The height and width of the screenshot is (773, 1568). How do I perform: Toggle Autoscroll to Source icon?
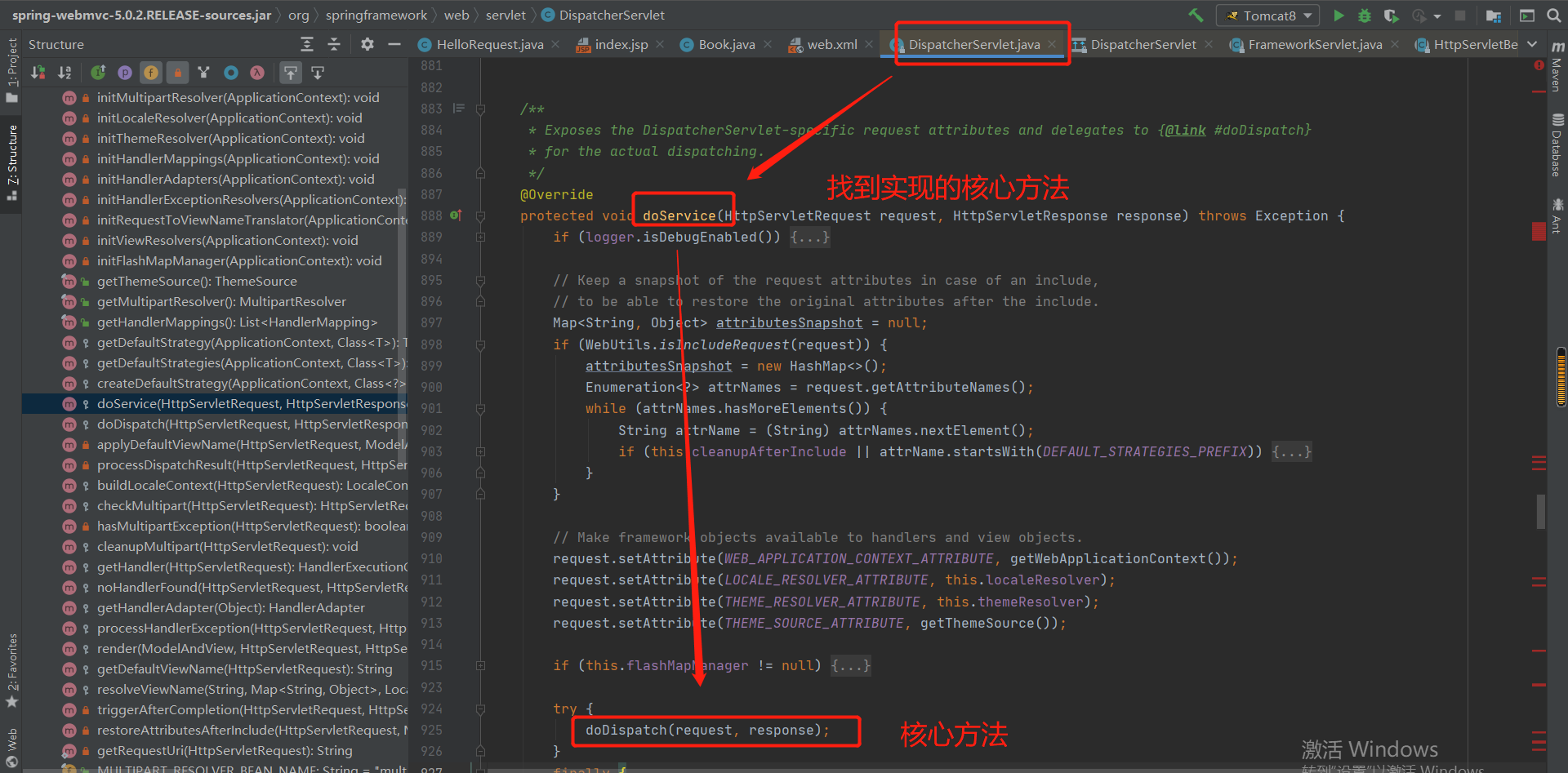tap(291, 73)
